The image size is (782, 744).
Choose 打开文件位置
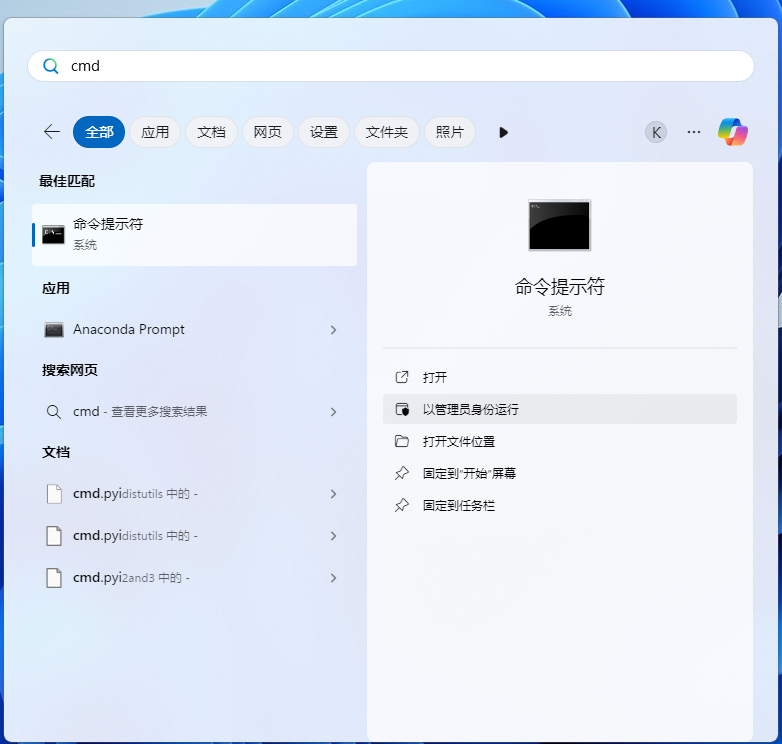[560, 441]
